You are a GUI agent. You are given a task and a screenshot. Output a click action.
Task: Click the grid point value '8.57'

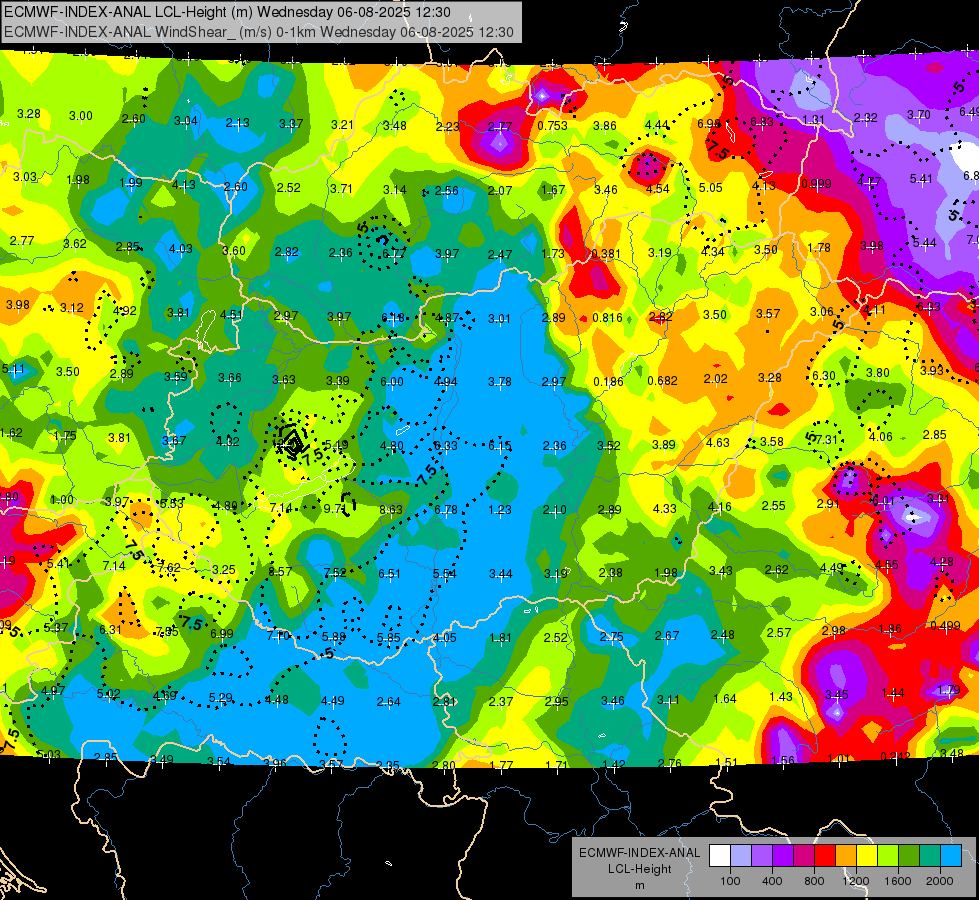pos(280,571)
